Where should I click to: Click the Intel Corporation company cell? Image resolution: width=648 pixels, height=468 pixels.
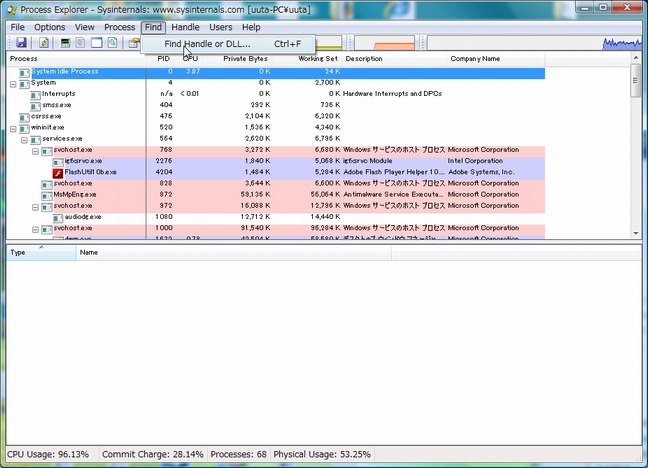click(x=475, y=161)
